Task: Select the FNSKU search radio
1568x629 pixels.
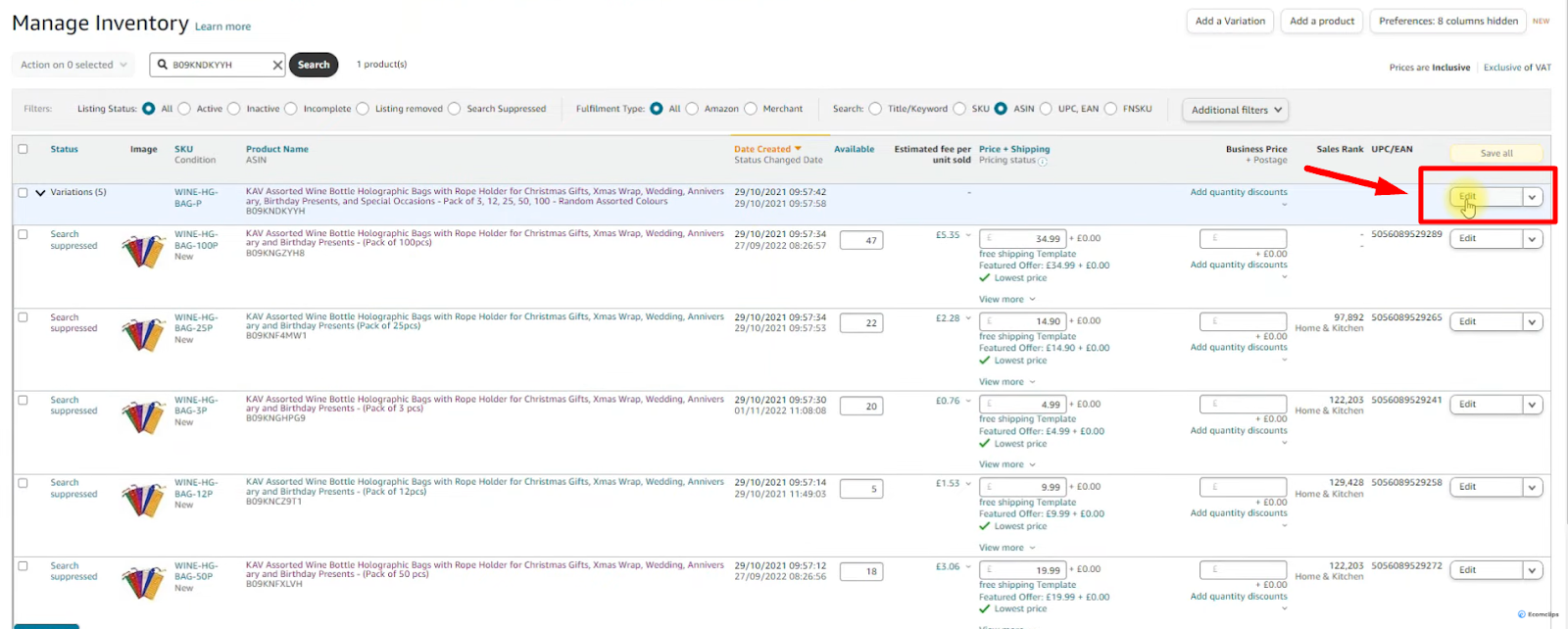Action: pyautogui.click(x=1110, y=109)
